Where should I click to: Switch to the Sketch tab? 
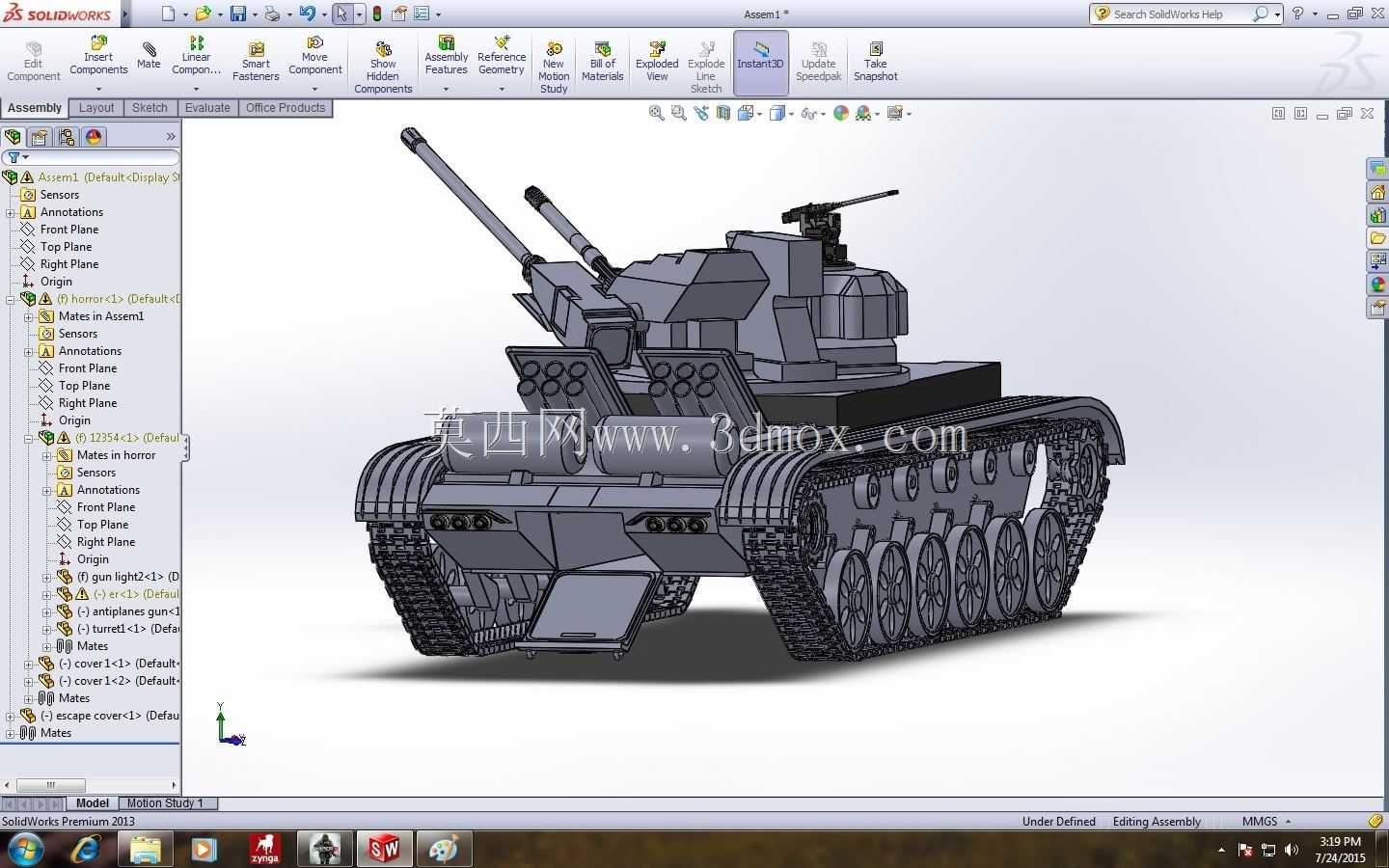pyautogui.click(x=150, y=108)
